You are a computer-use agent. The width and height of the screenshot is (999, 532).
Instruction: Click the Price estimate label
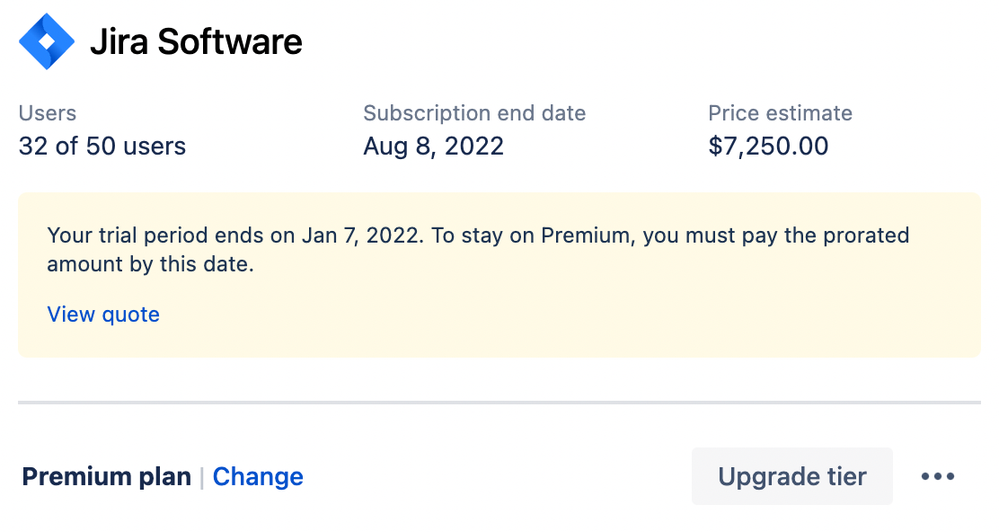pyautogui.click(x=780, y=113)
